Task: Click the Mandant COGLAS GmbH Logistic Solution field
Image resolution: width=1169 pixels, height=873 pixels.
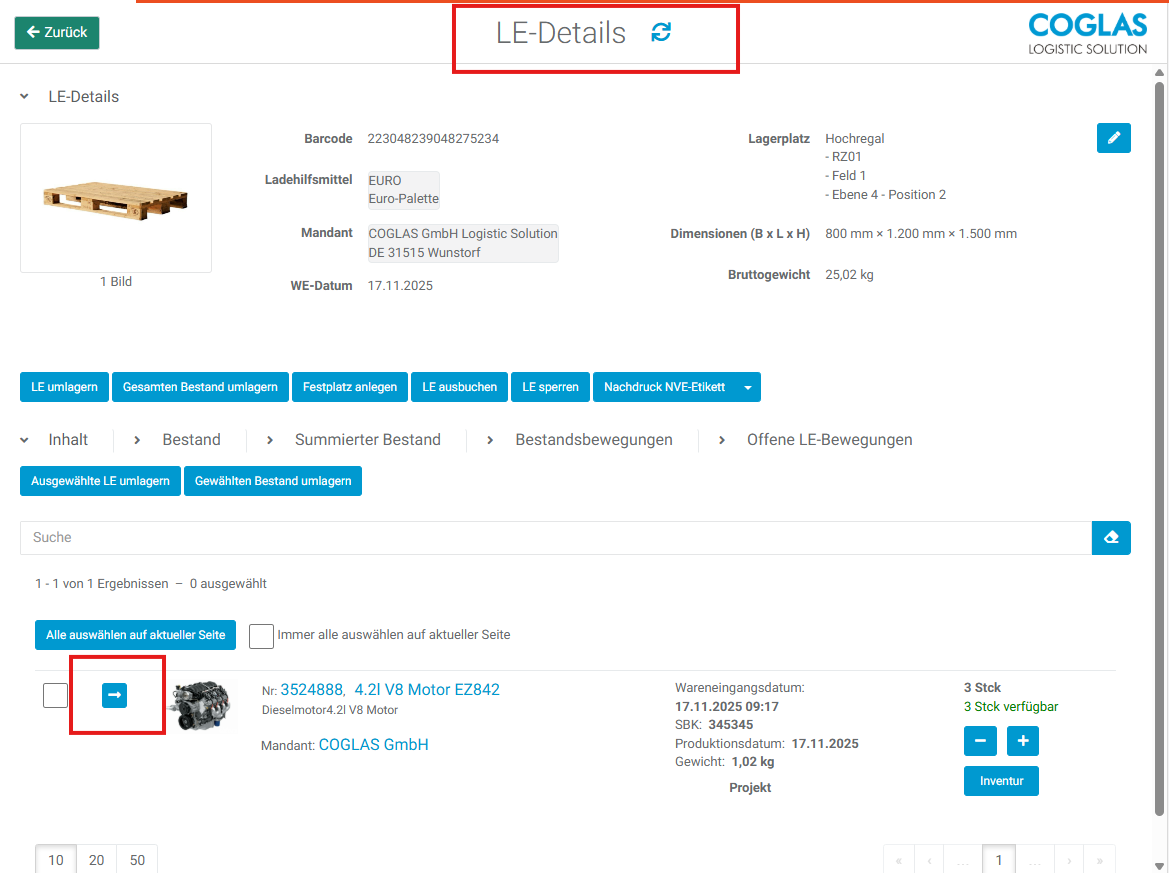Action: pos(463,243)
